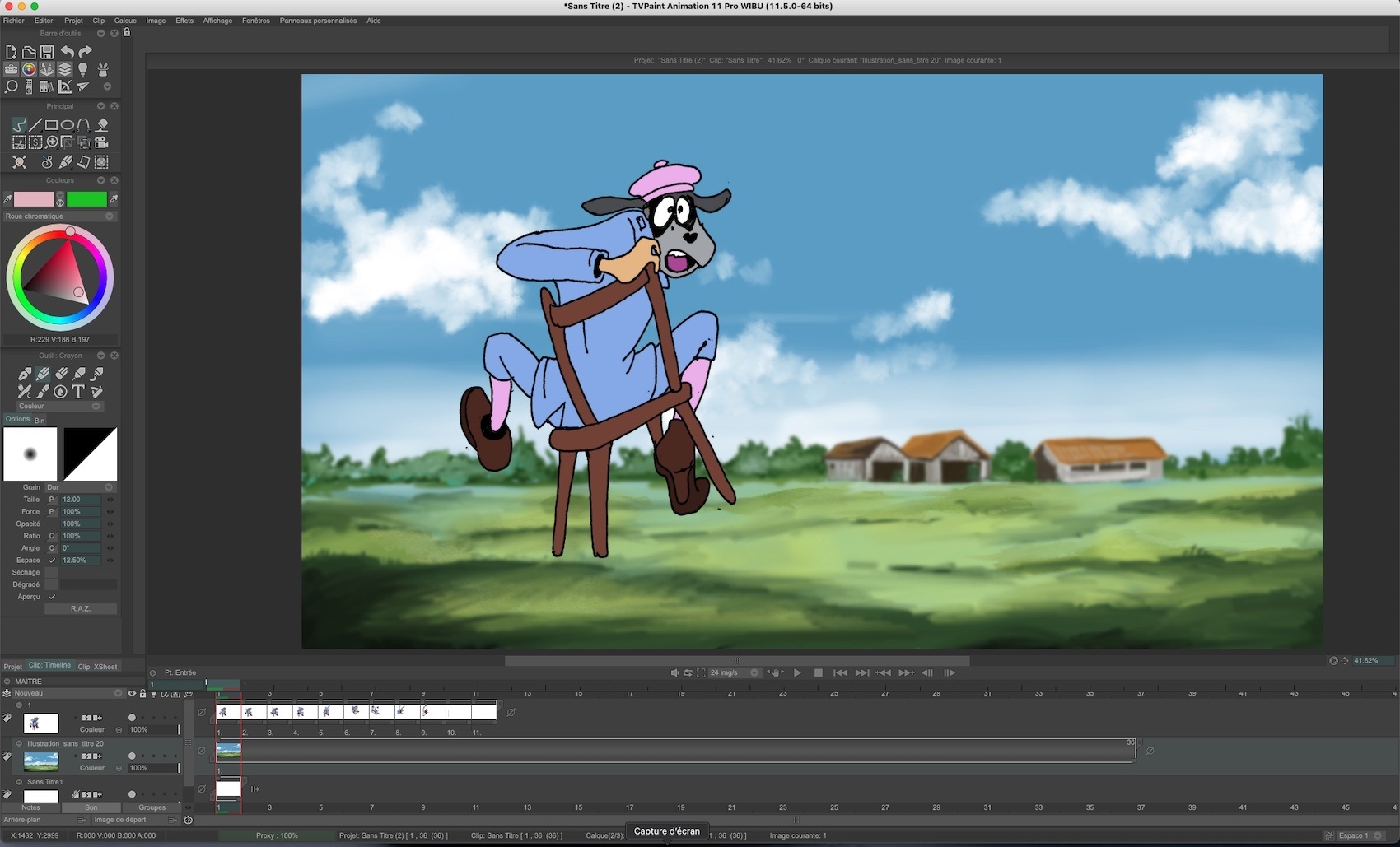The width and height of the screenshot is (1400, 847).
Task: Select the ellipse shape tool
Action: [x=68, y=125]
